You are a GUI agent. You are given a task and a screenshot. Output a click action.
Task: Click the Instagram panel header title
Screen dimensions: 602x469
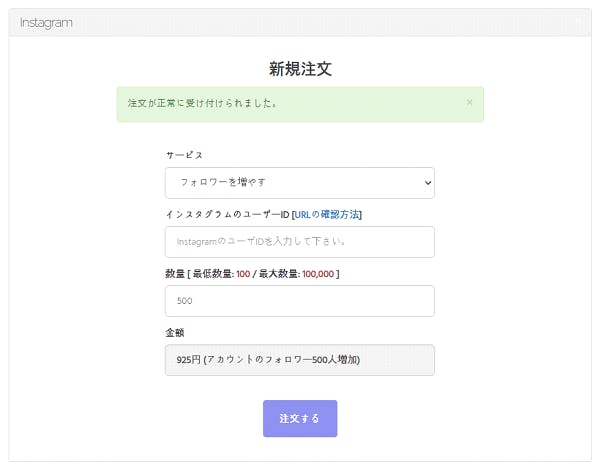46,22
